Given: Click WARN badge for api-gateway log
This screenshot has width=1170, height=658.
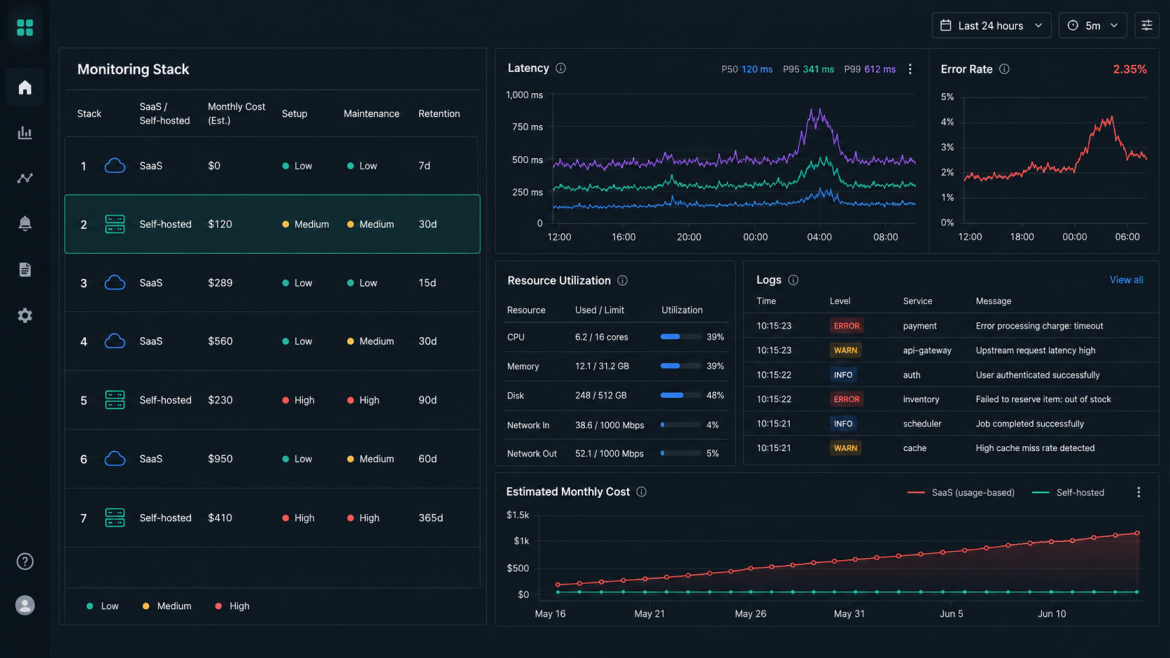Looking at the screenshot, I should [x=845, y=350].
